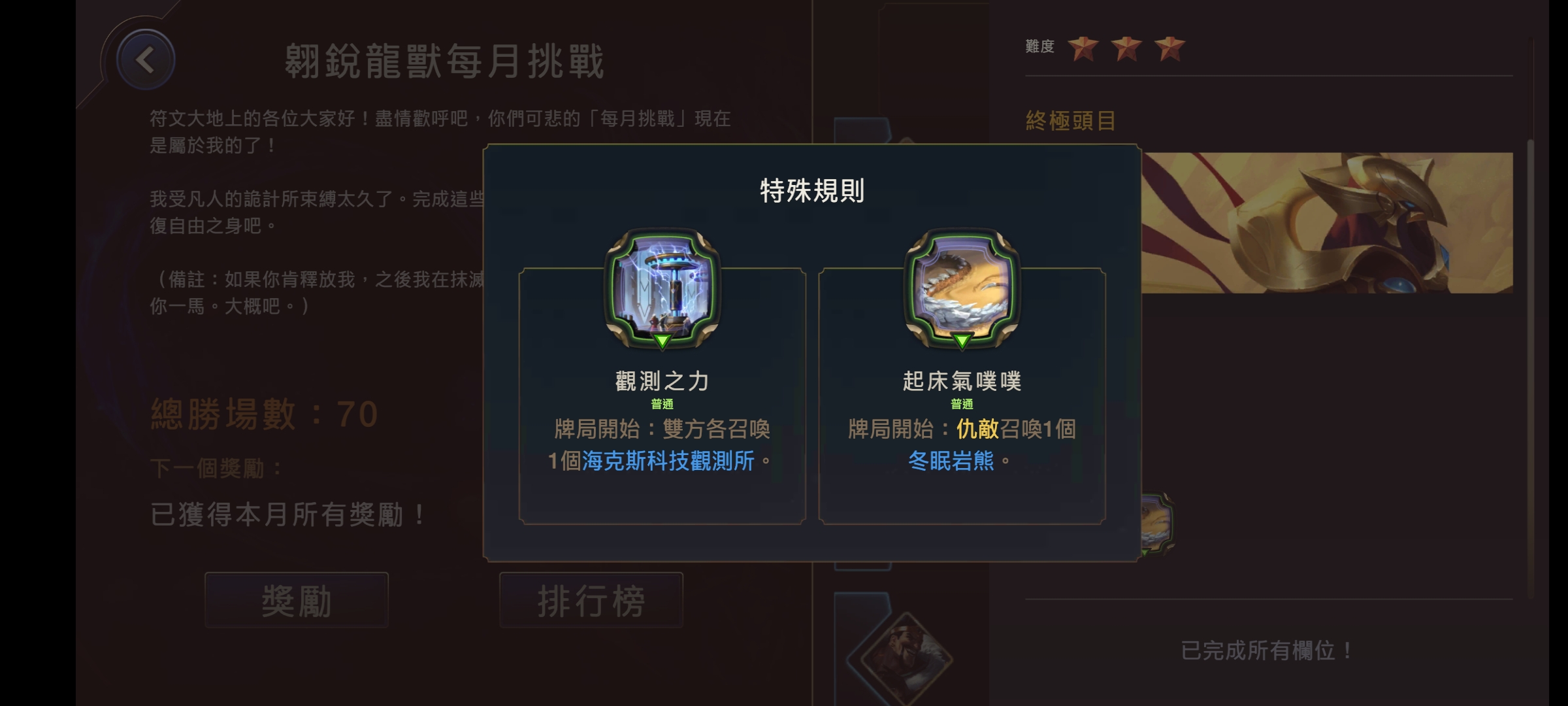Select the first difficulty star
This screenshot has width=1568, height=706.
pyautogui.click(x=1083, y=48)
